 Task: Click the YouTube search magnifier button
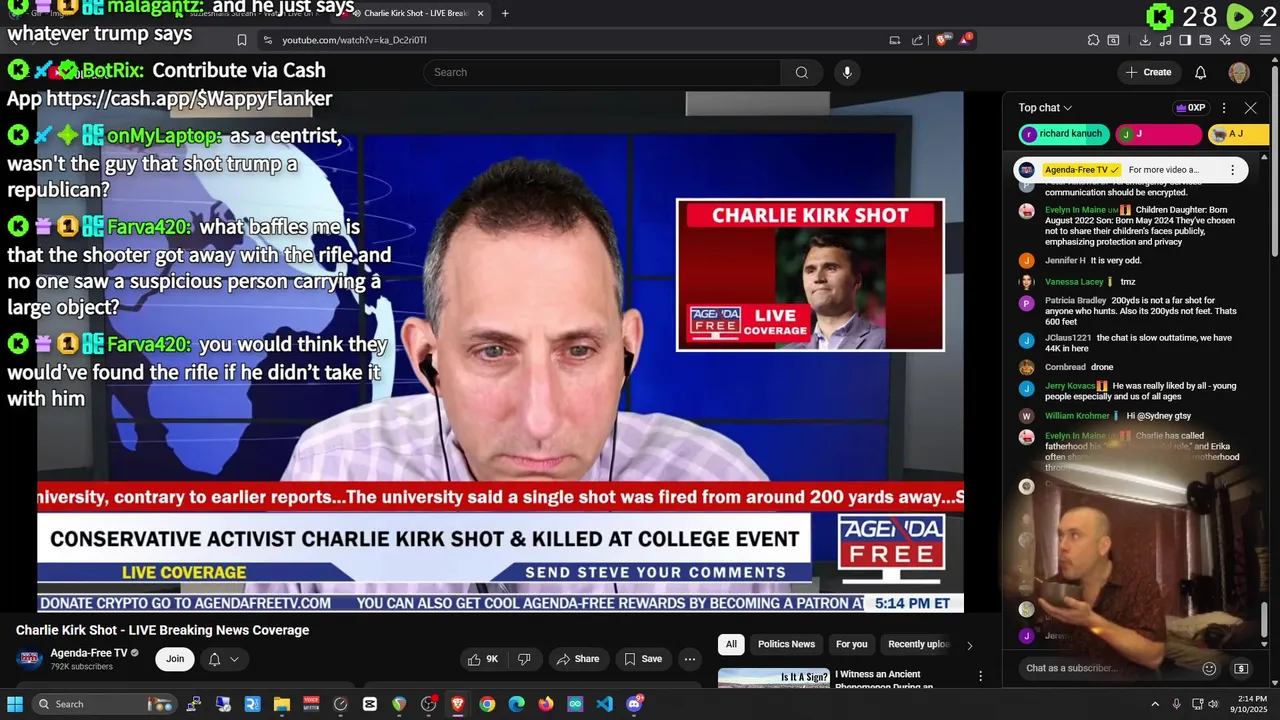[801, 72]
